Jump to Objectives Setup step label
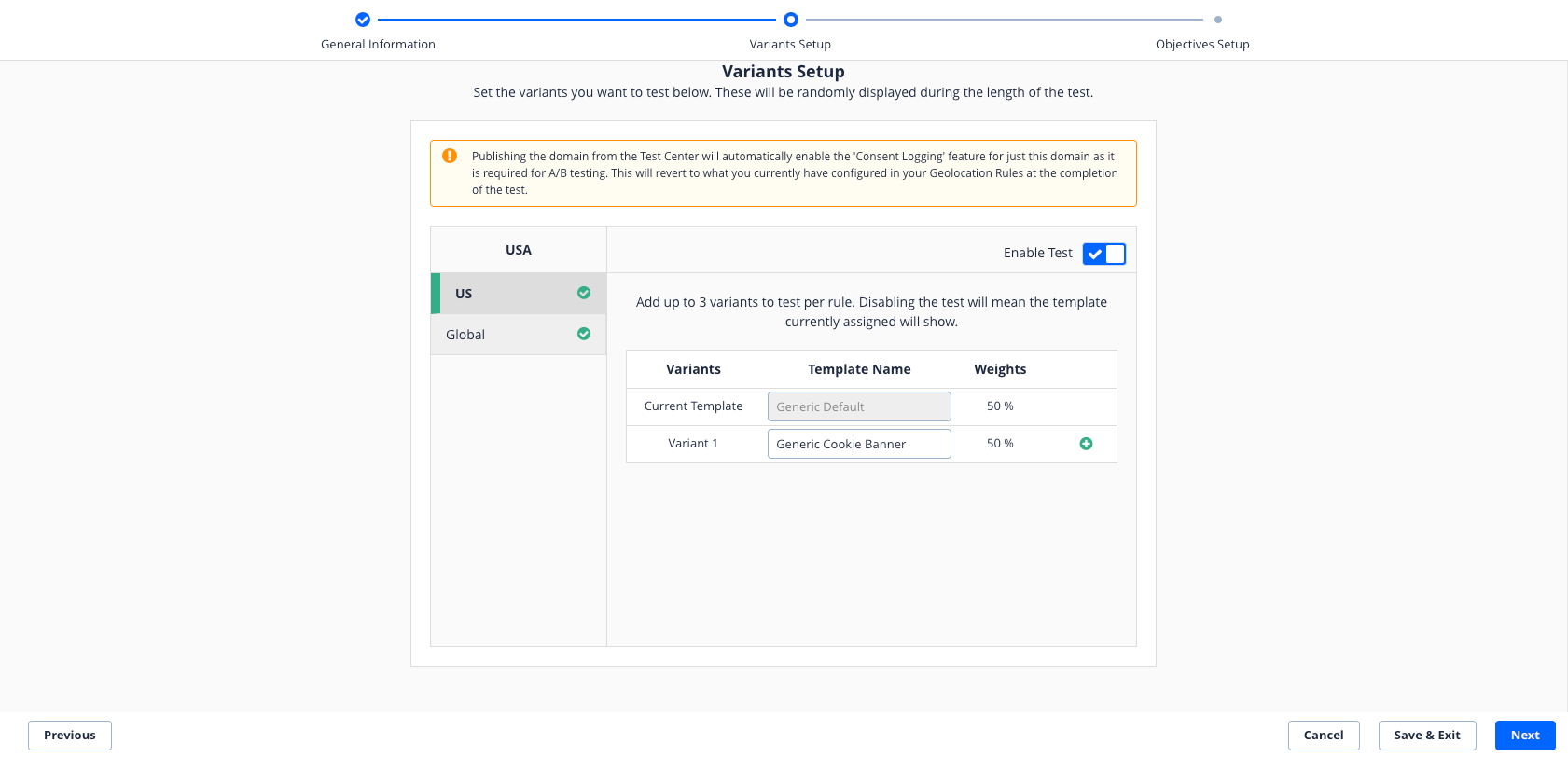The image size is (1568, 757). [x=1201, y=44]
